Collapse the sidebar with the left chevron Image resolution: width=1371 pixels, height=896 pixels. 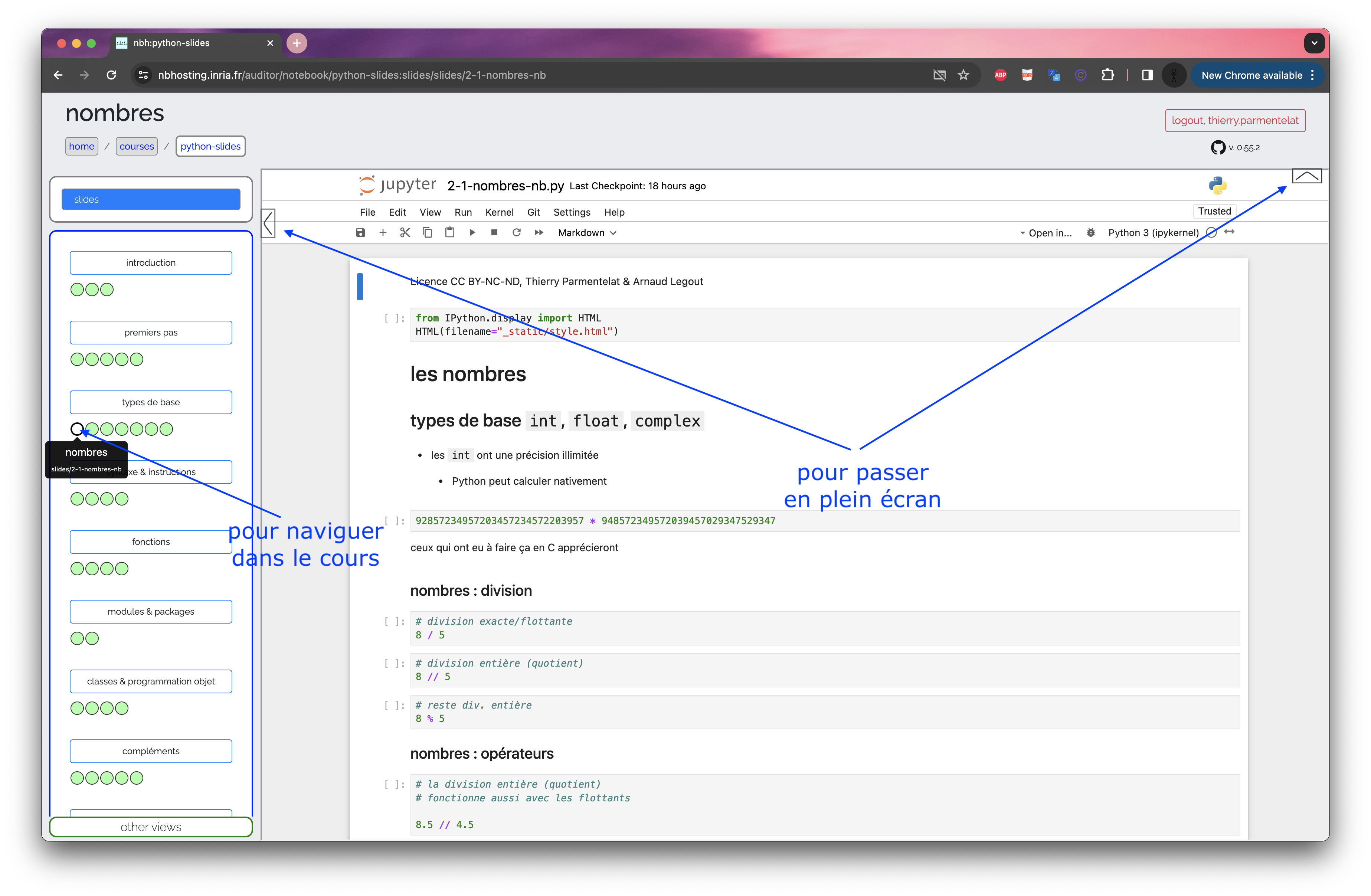[268, 223]
